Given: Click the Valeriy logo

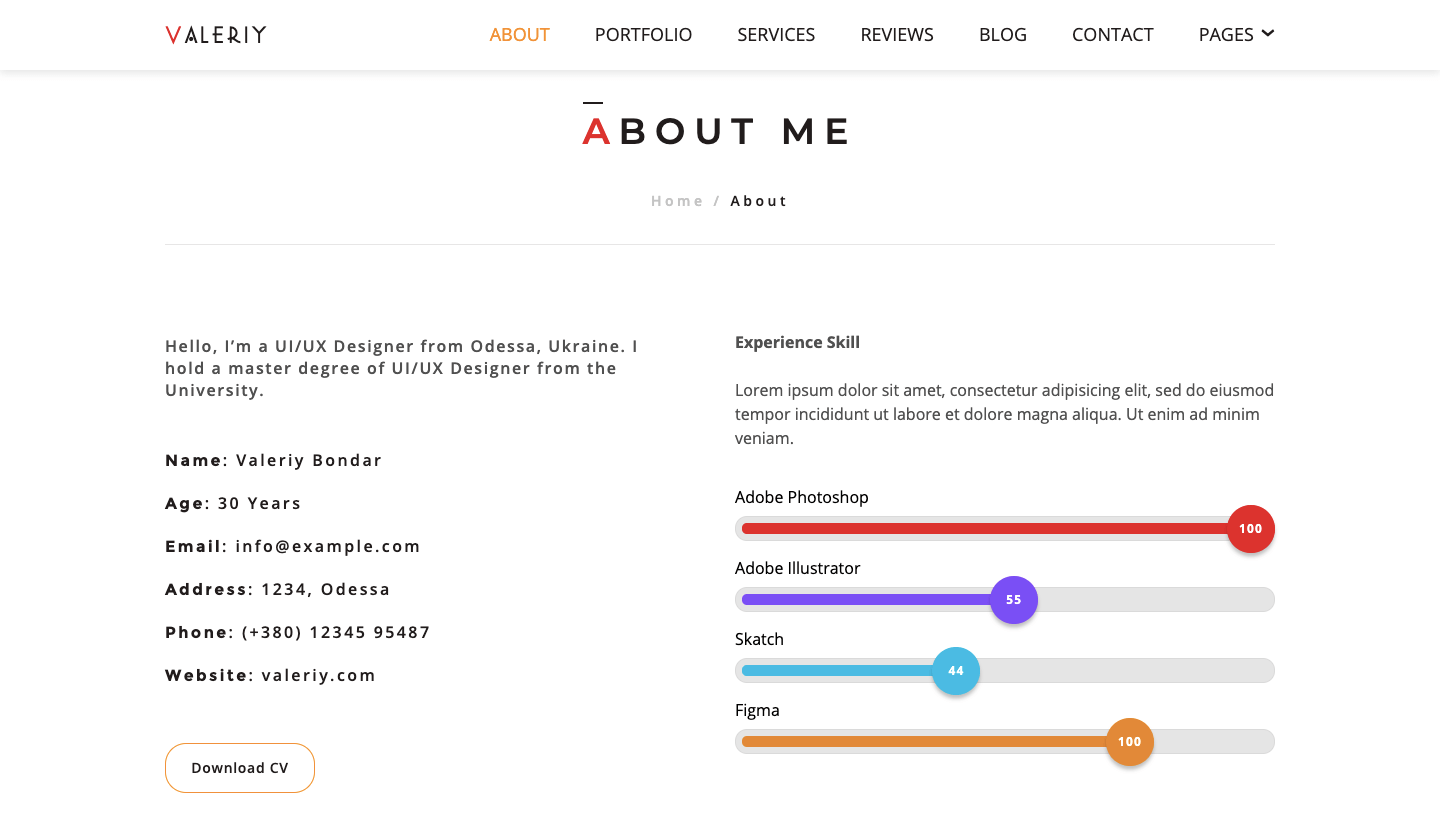Looking at the screenshot, I should click(216, 35).
